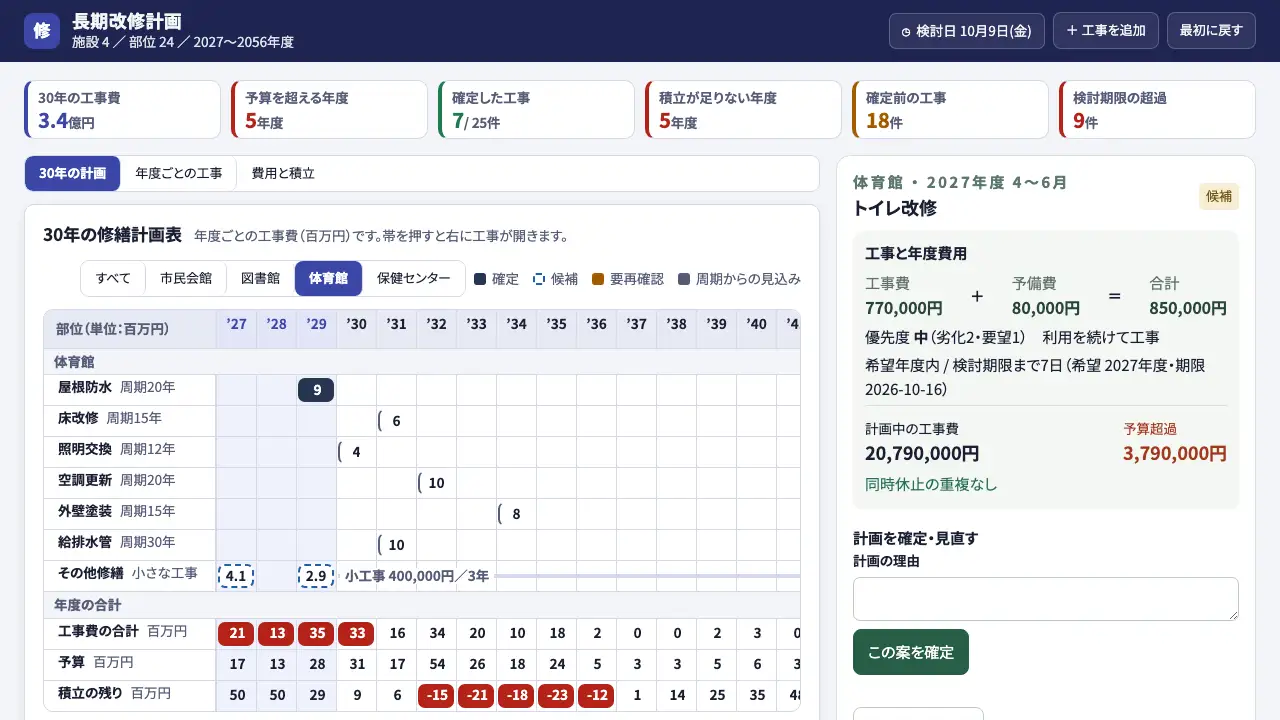Click the 積立の残り cell showing -23
This screenshot has height=720, width=1280.
(x=556, y=696)
